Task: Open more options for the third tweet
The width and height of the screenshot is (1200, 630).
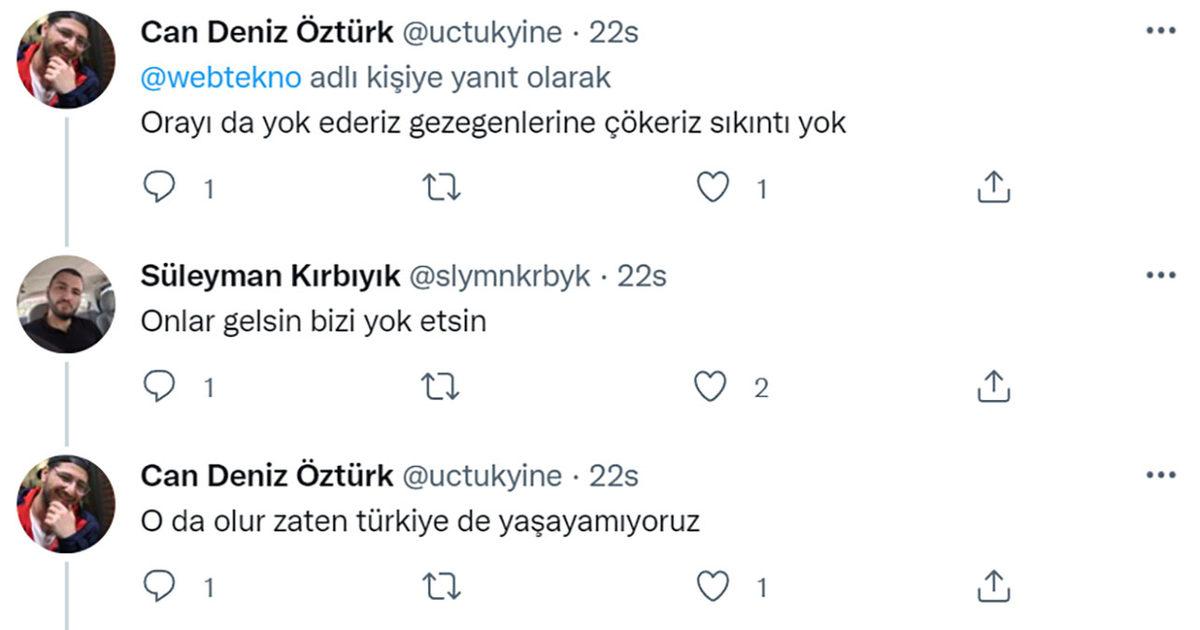Action: 1160,475
